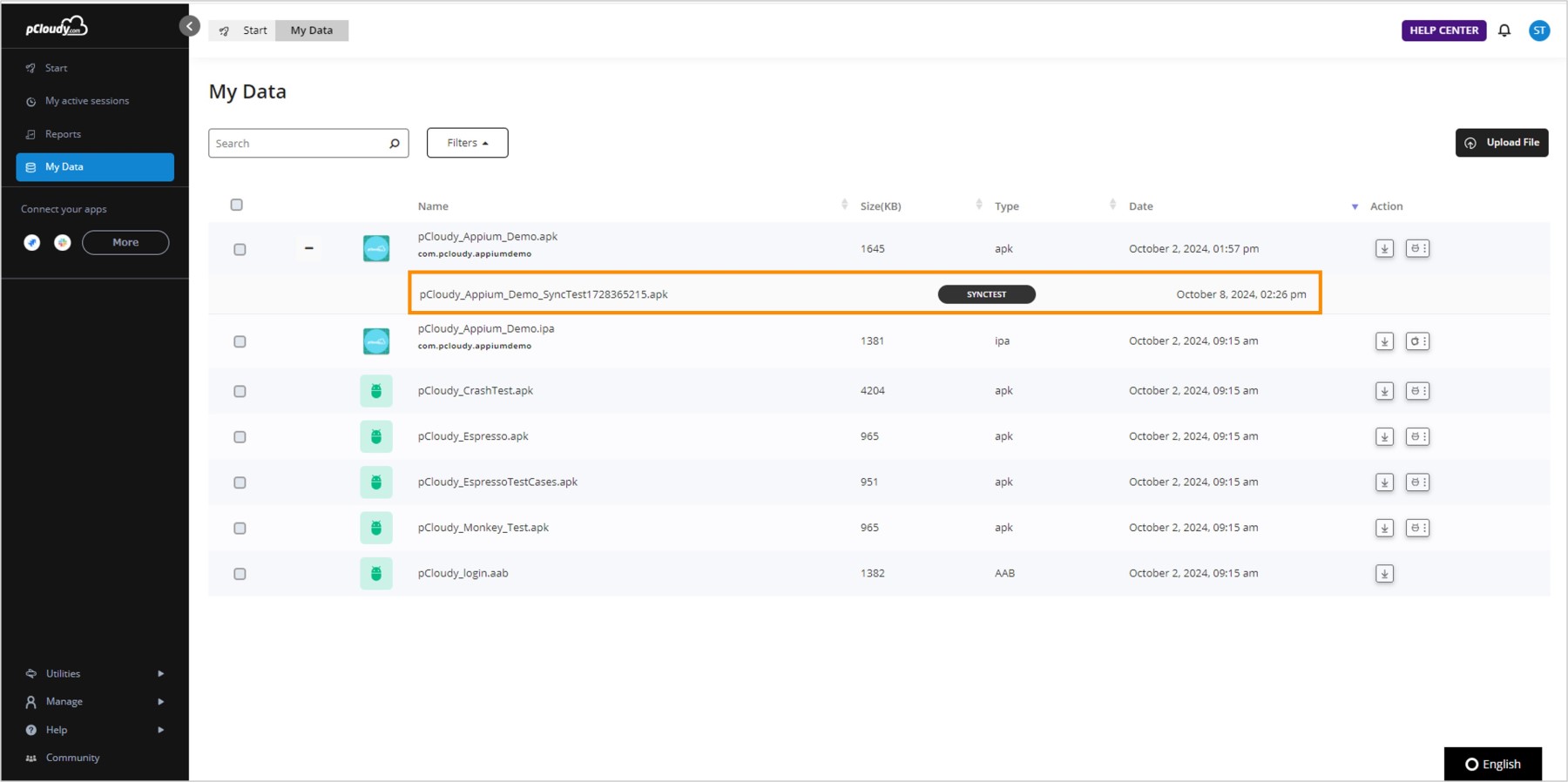
Task: Open more actions for pCloudy_CrashTest.apk
Action: tap(1417, 391)
